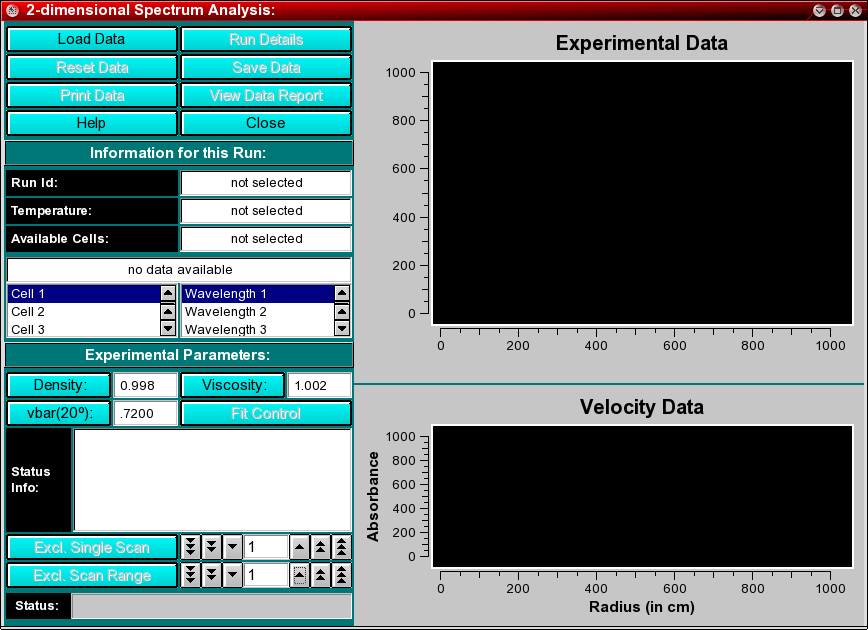Click triple-down arrow for Excl. Scan Range
The image size is (868, 630).
pos(190,575)
